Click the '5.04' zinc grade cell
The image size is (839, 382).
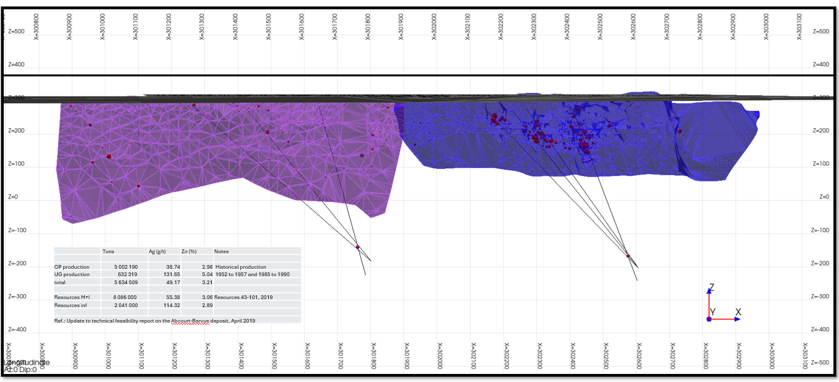coord(207,274)
